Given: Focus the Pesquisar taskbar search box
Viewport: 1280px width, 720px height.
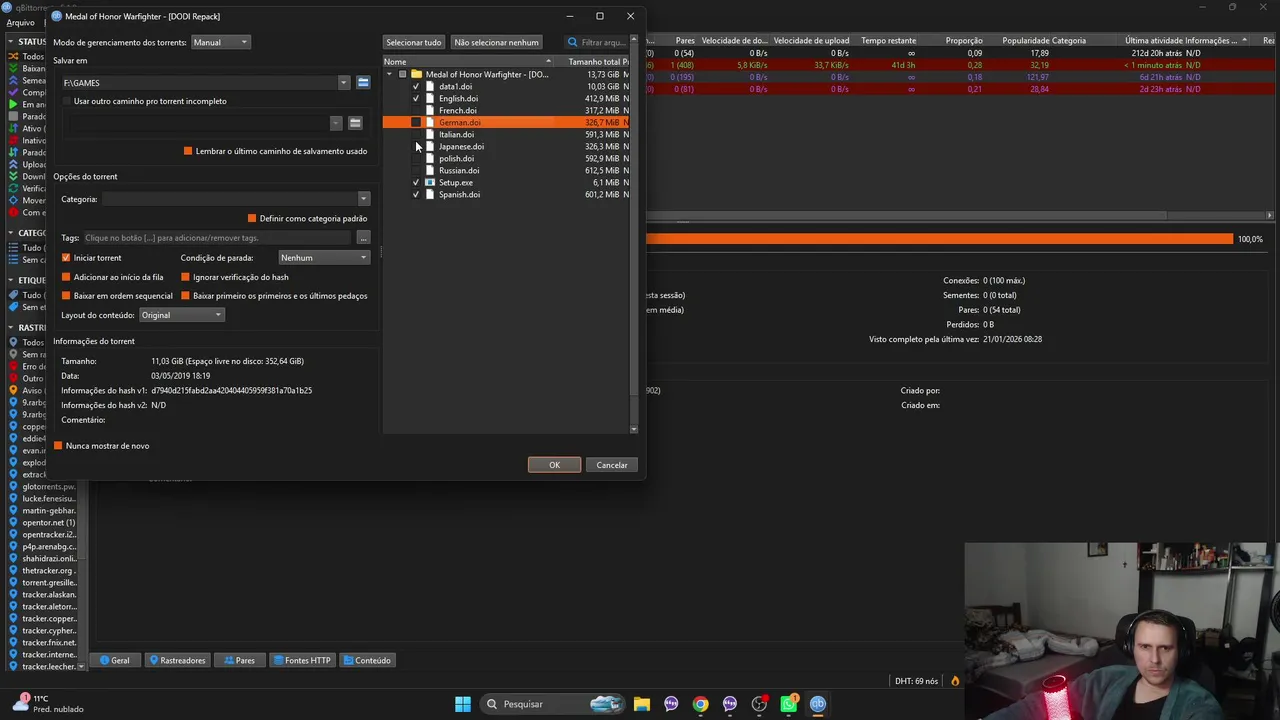Looking at the screenshot, I should [x=550, y=704].
